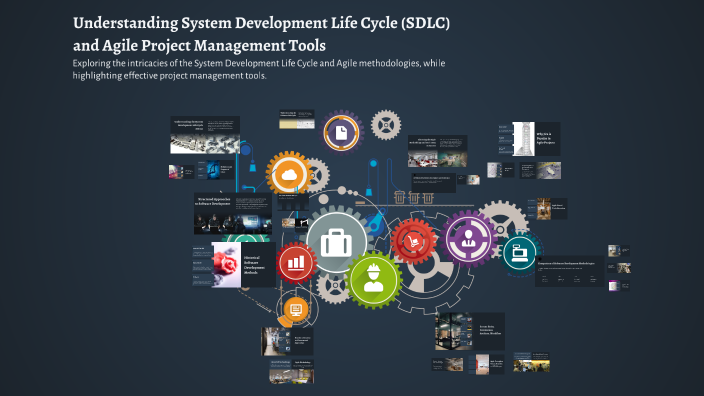Open the slide with the yellow-lit crowd photo
This screenshot has width=704, height=396.
pyautogui.click(x=532, y=362)
